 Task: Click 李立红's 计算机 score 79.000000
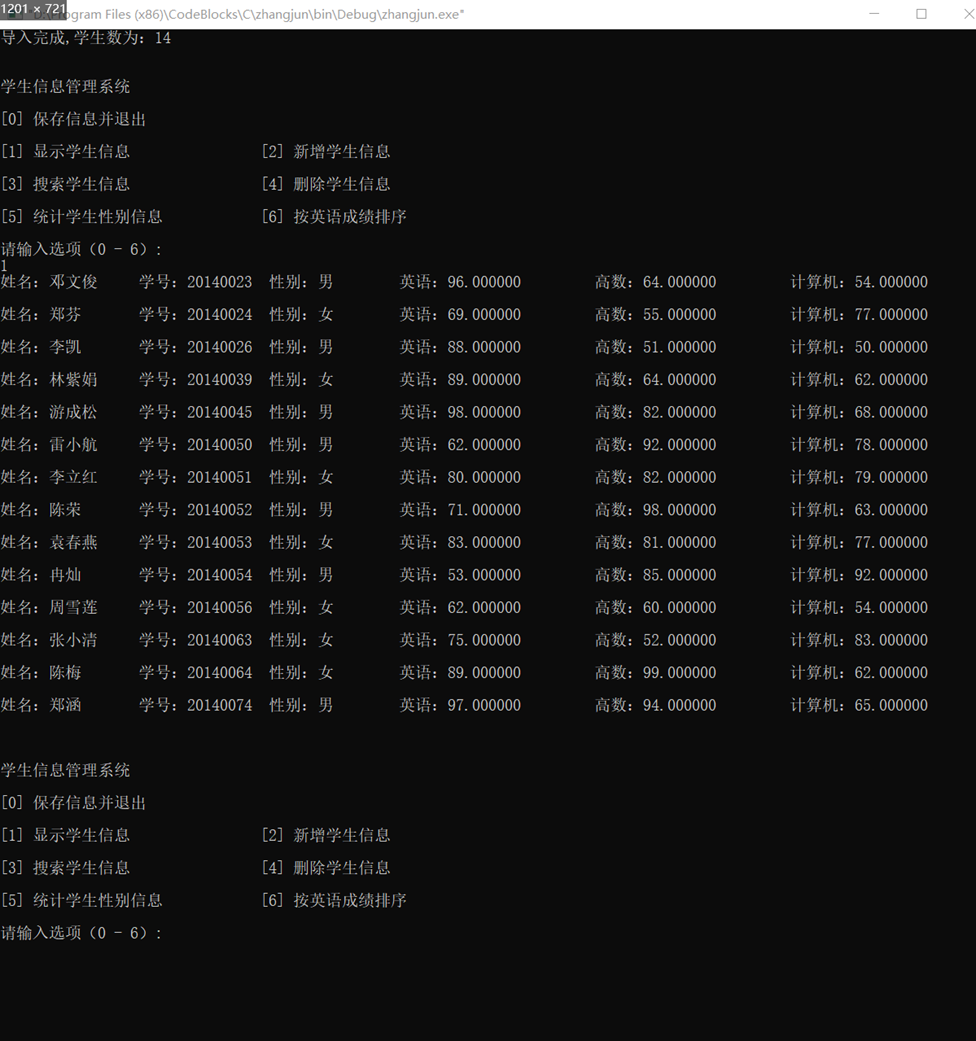(x=891, y=477)
